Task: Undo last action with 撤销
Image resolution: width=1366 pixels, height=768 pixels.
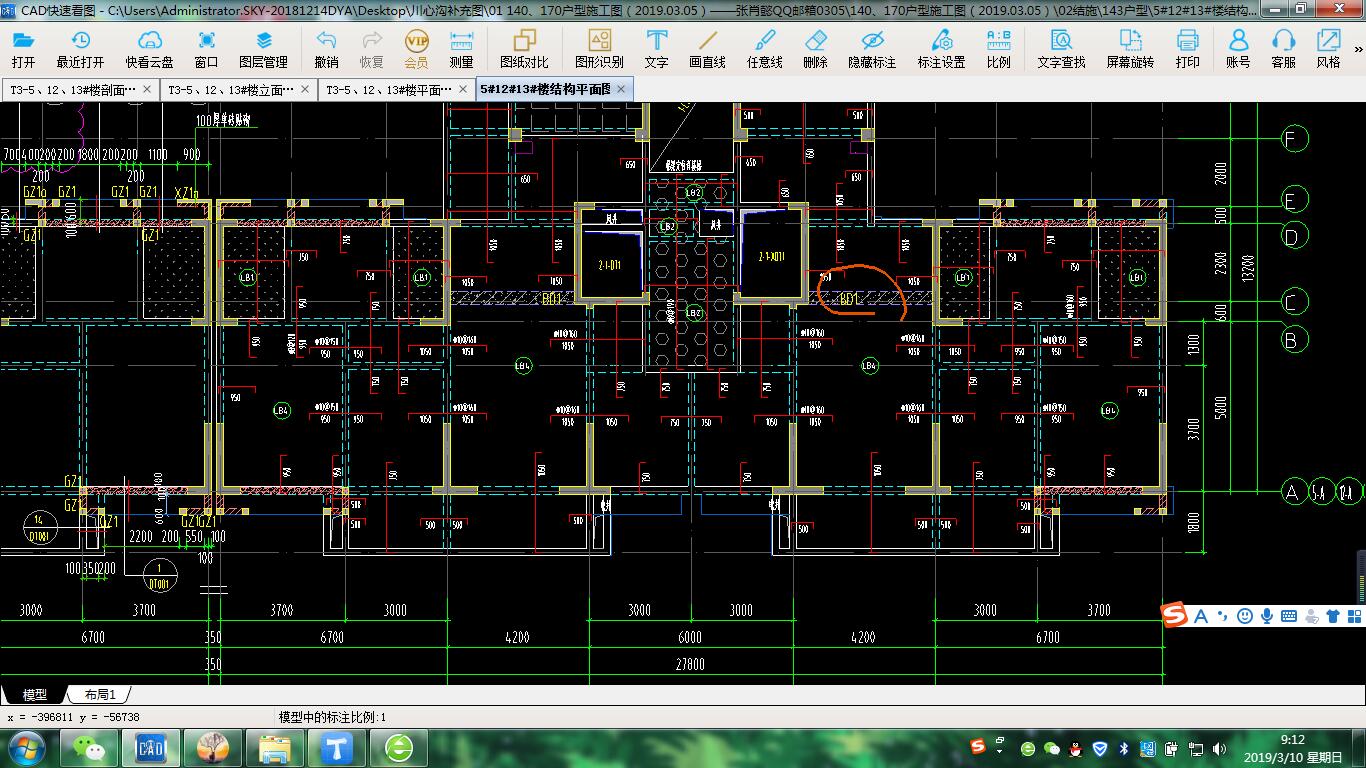Action: point(326,48)
